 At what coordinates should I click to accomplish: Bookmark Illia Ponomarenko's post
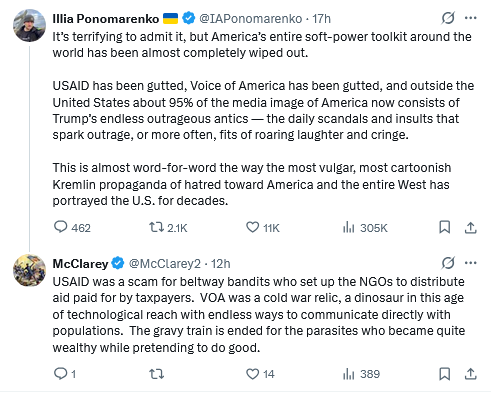445,227
